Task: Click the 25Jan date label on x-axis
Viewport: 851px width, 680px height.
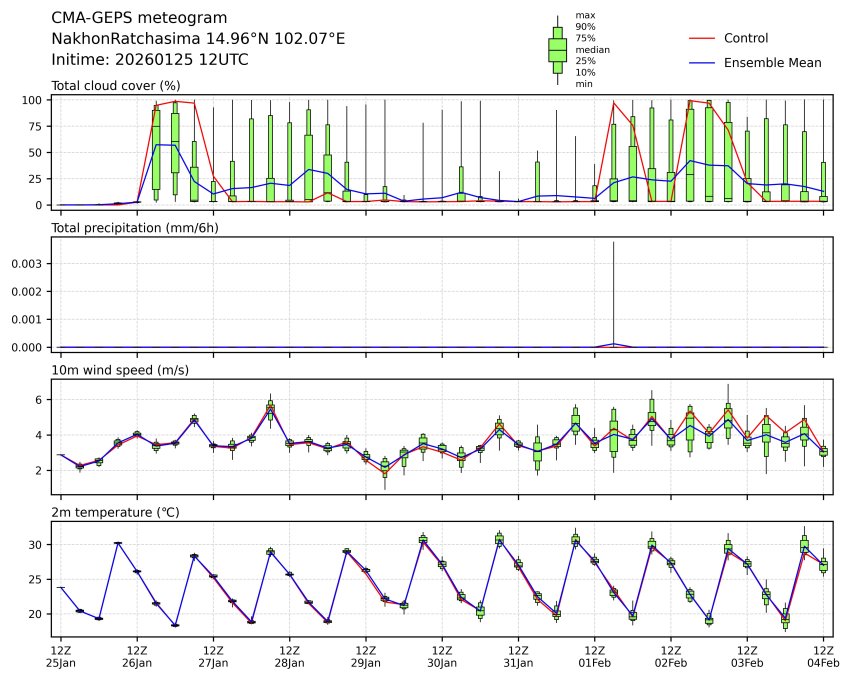Action: click(x=61, y=662)
